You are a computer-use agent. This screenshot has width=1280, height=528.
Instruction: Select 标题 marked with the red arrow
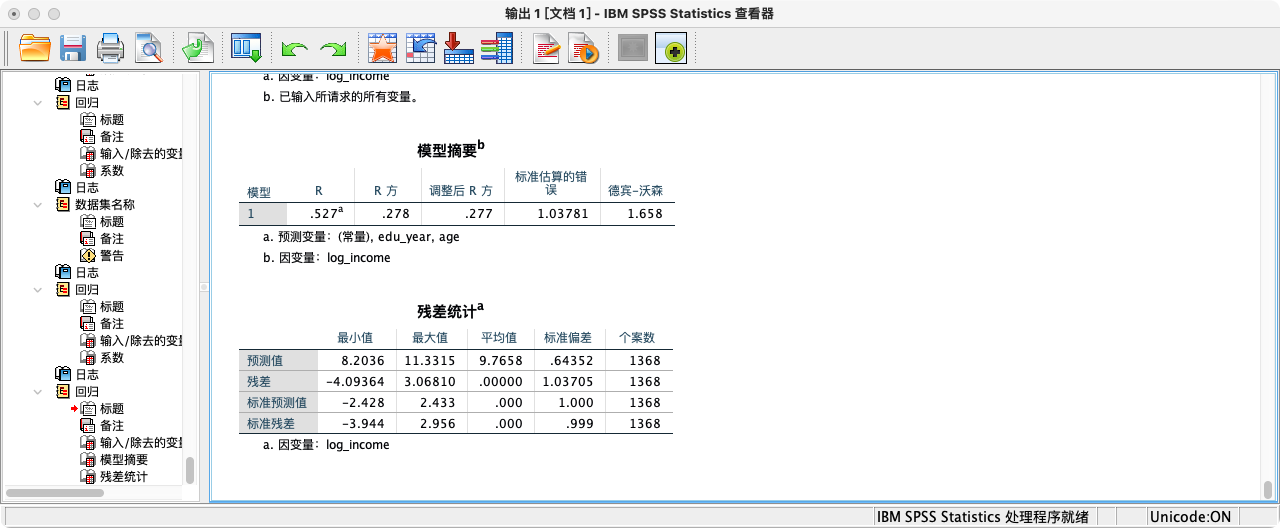pyautogui.click(x=112, y=408)
